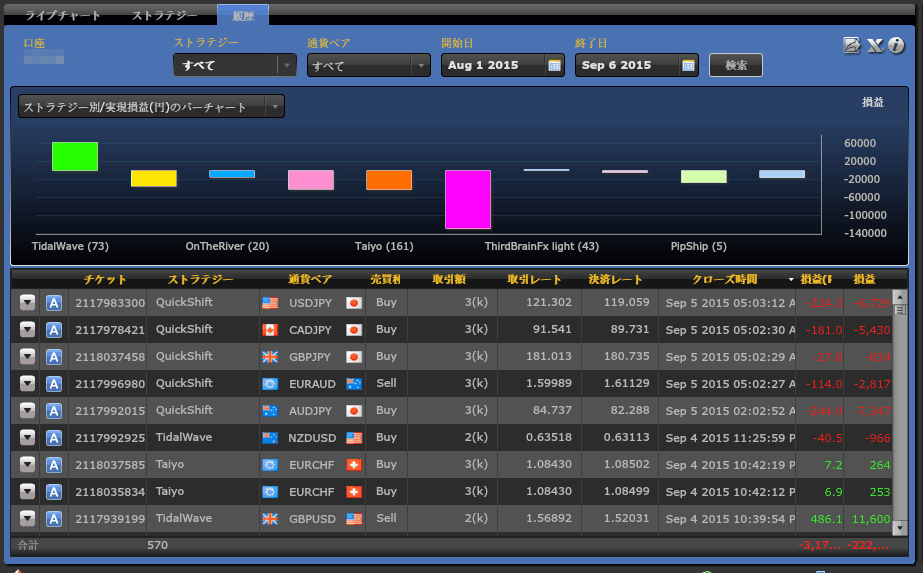Click the export report icon

coord(851,45)
